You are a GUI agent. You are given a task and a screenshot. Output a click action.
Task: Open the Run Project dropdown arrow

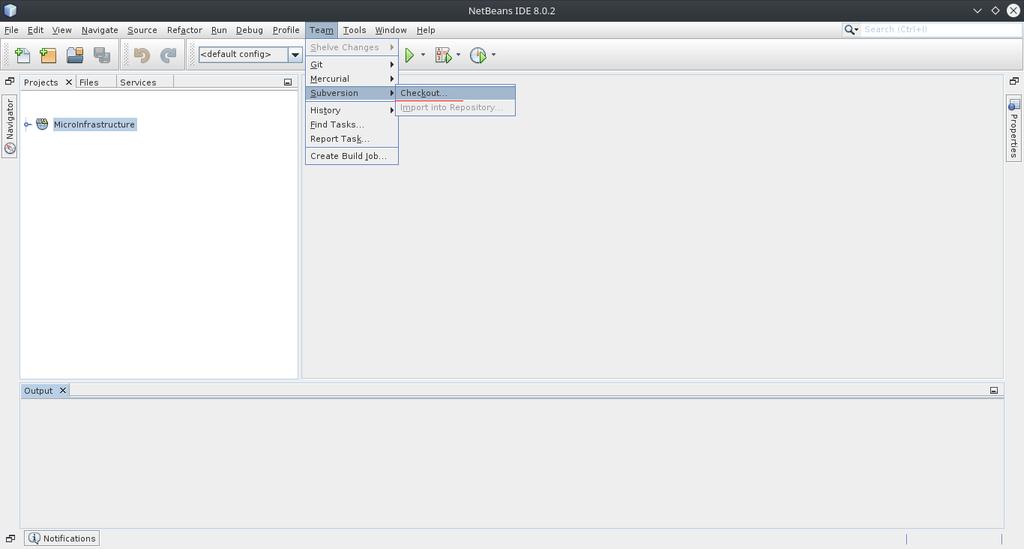[x=423, y=55]
